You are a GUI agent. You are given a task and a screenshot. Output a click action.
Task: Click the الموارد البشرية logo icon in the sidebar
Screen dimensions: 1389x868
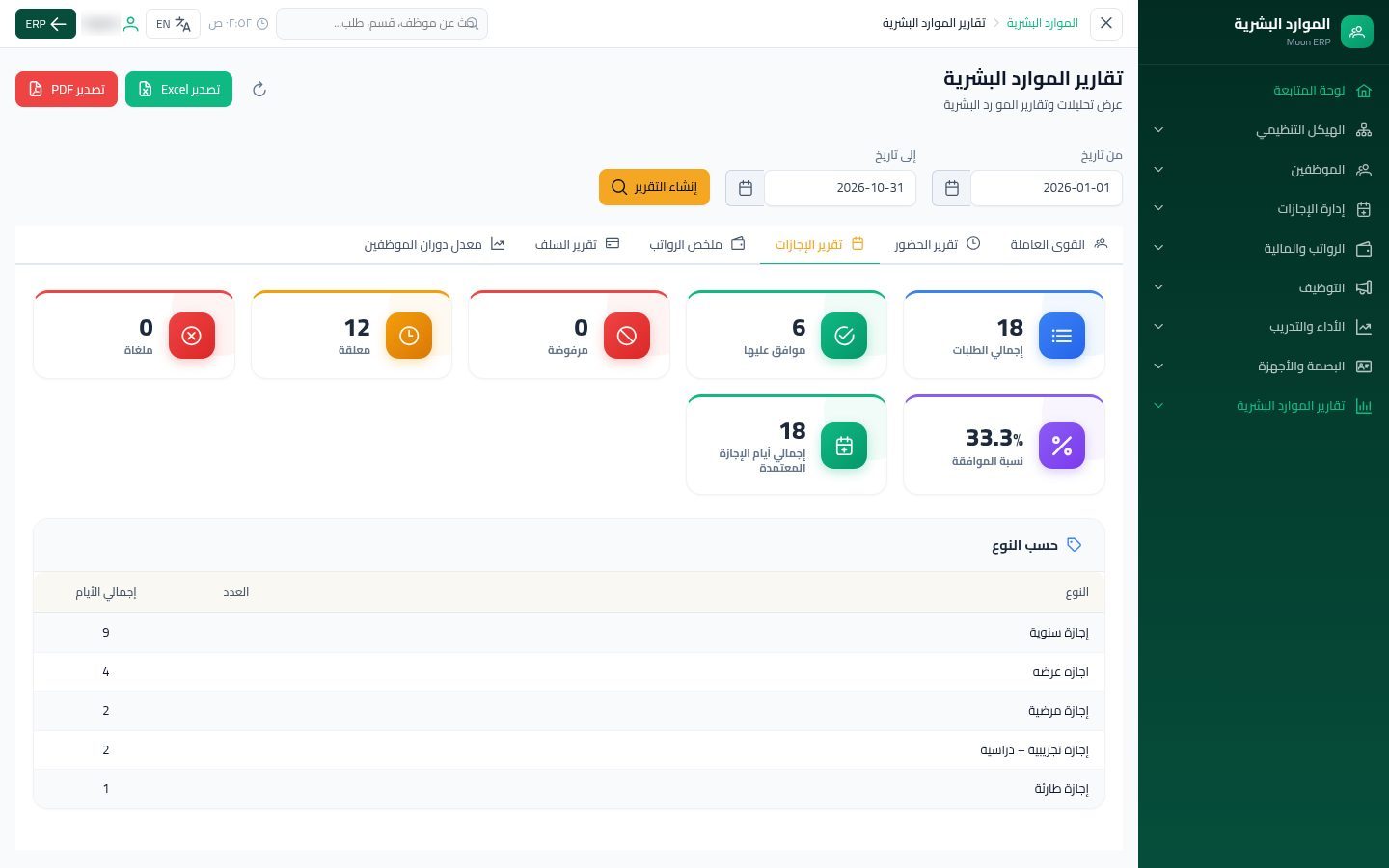1356,32
